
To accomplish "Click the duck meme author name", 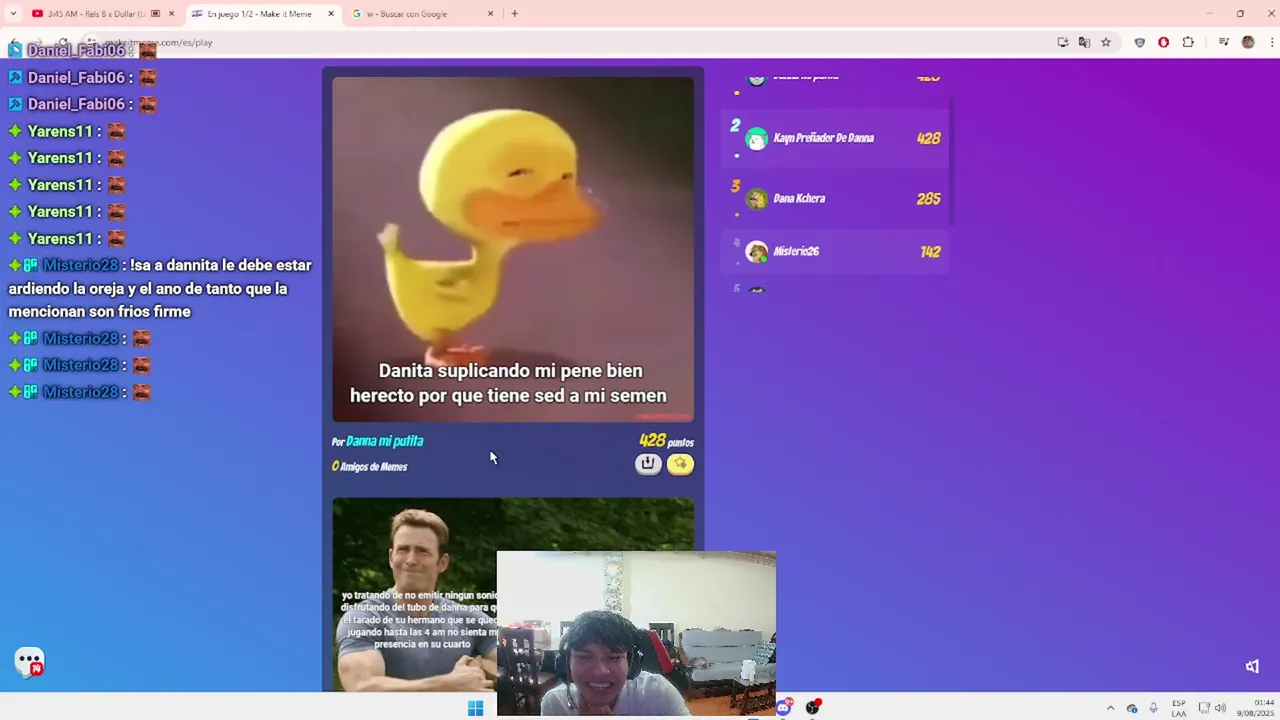I will tap(384, 441).
